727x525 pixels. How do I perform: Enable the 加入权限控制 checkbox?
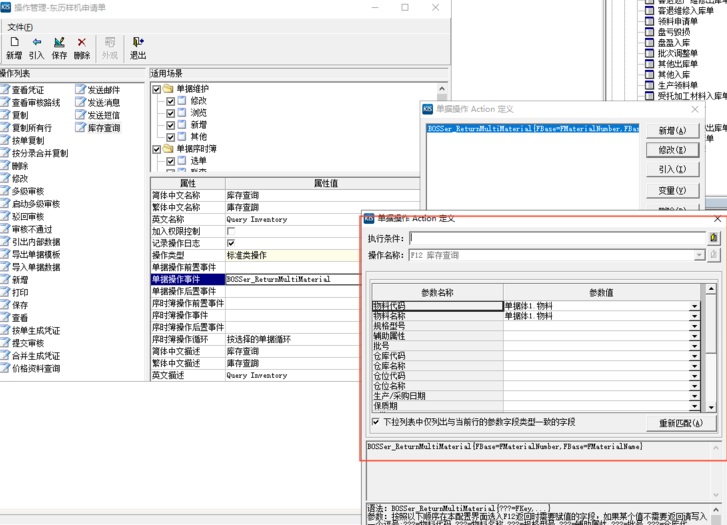pyautogui.click(x=232, y=230)
